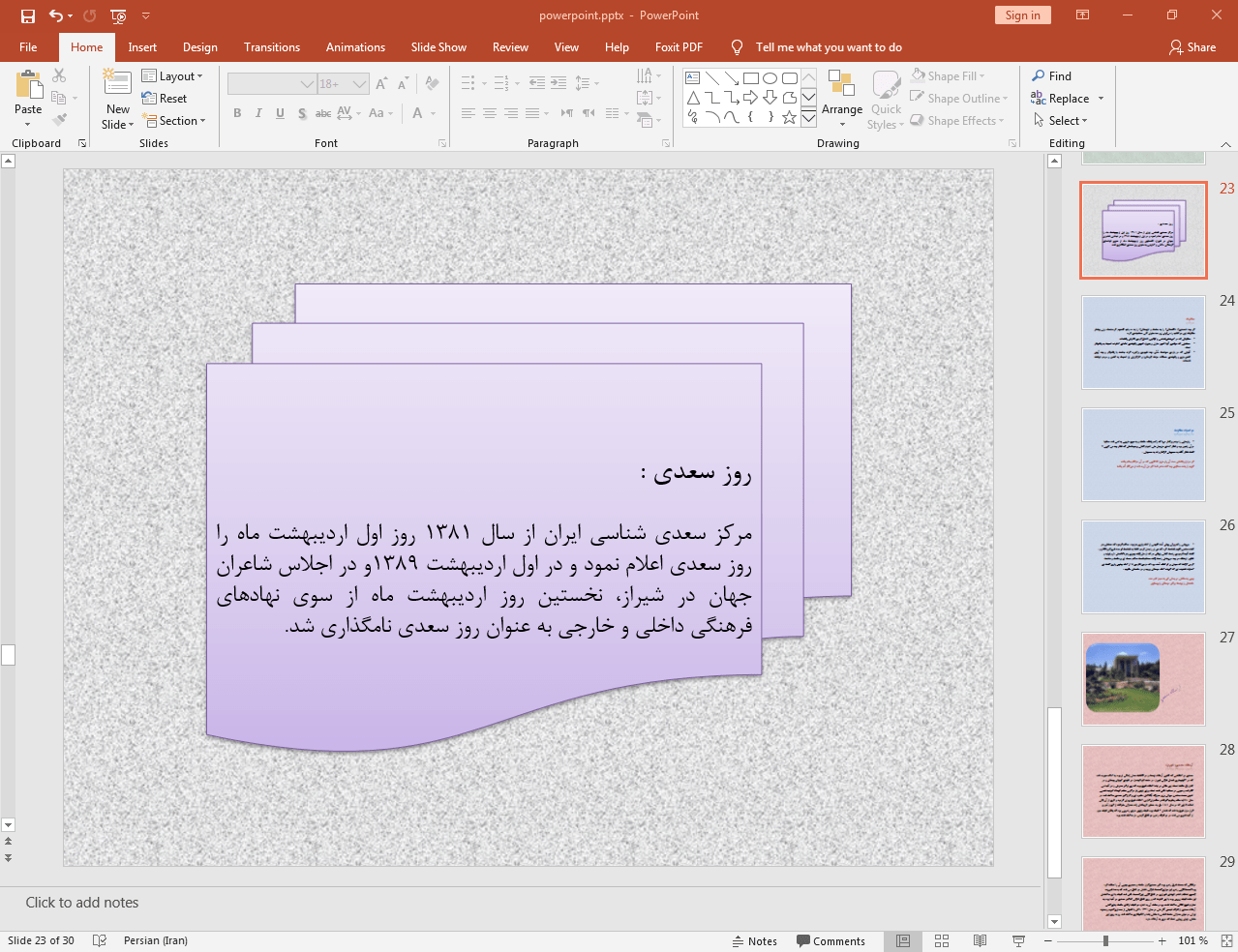Click the Start From Beginning presentation icon
Screen dimensions: 1238x952
pyautogui.click(x=118, y=15)
